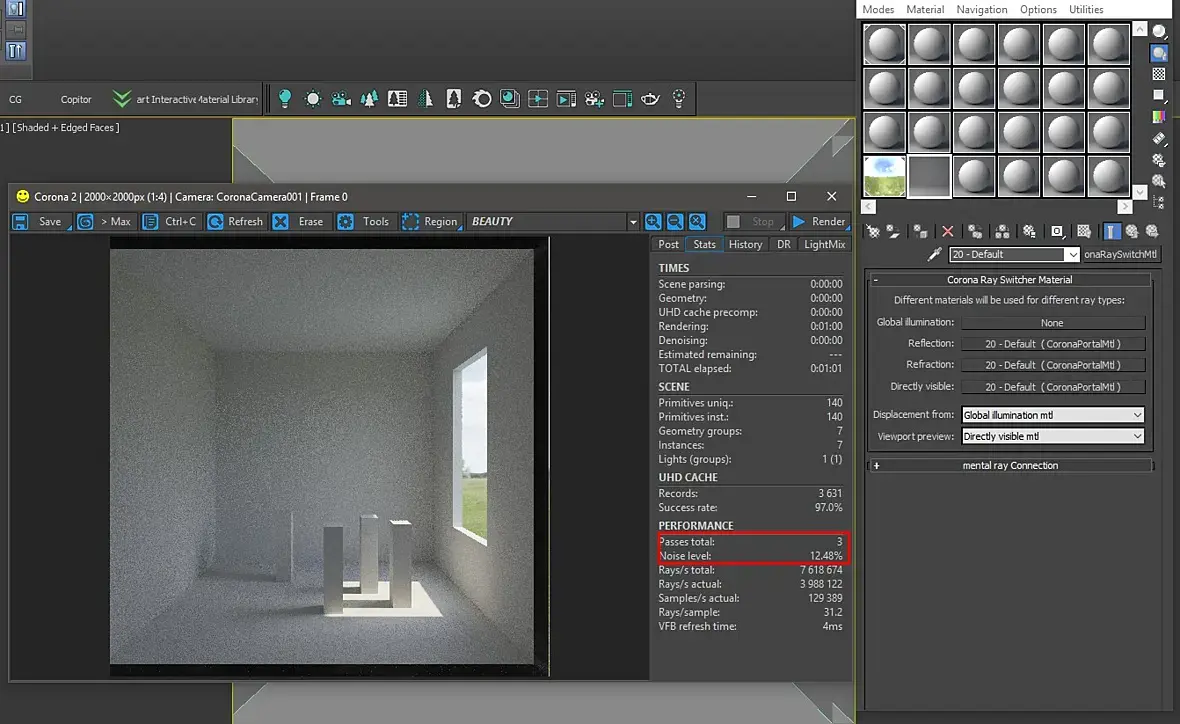
Task: Click the Copitor toolbar label
Action: pos(76,99)
